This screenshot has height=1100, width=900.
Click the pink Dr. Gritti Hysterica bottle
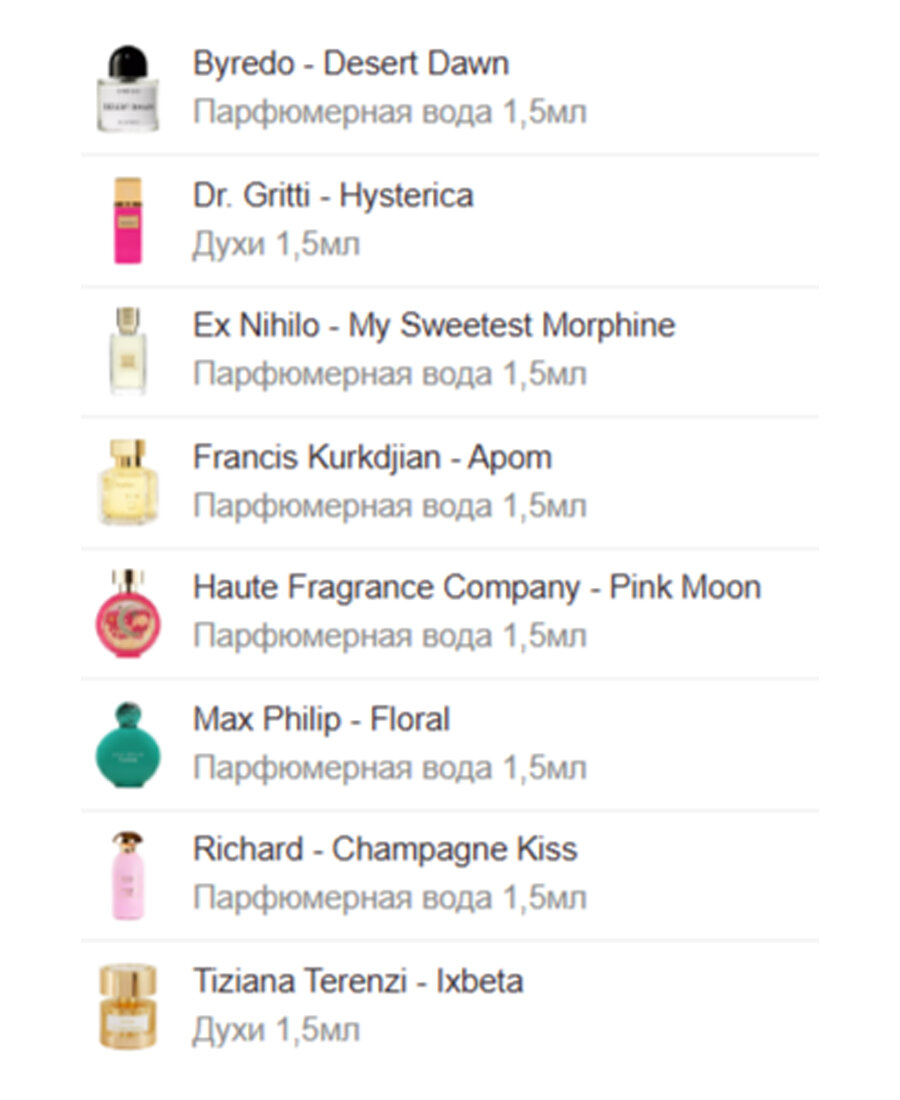[x=128, y=220]
